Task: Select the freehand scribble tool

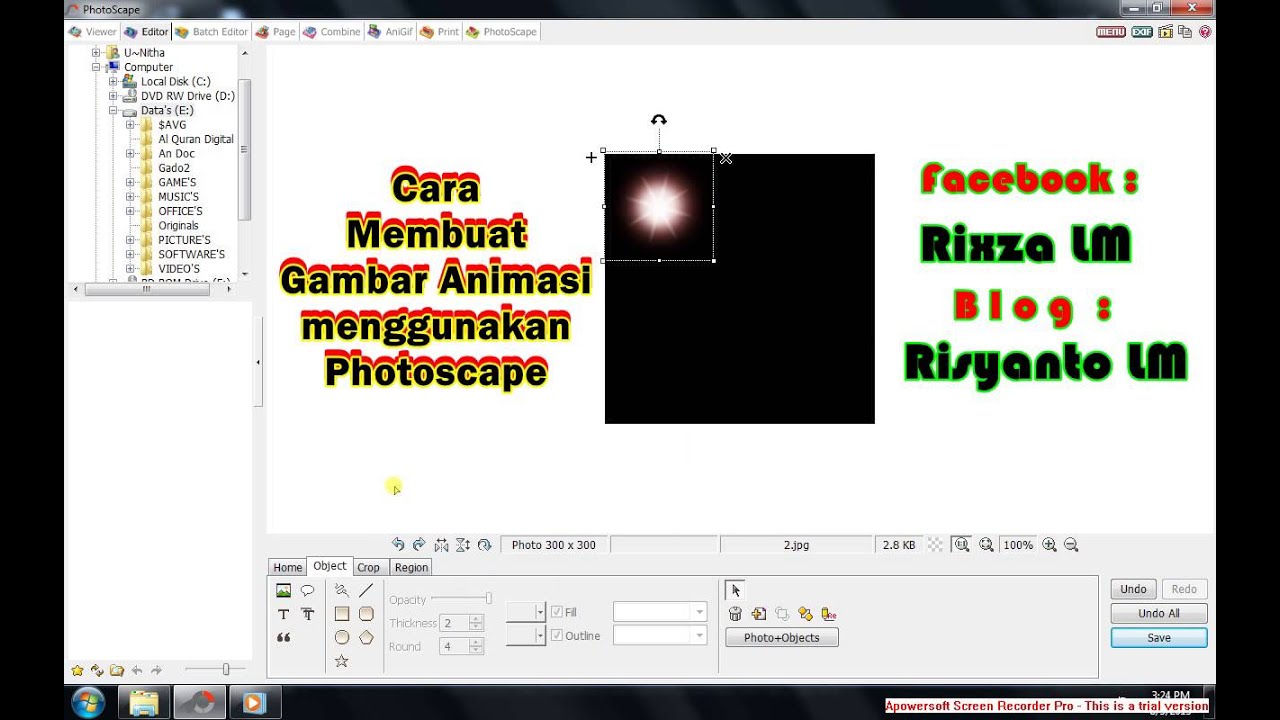Action: click(342, 590)
